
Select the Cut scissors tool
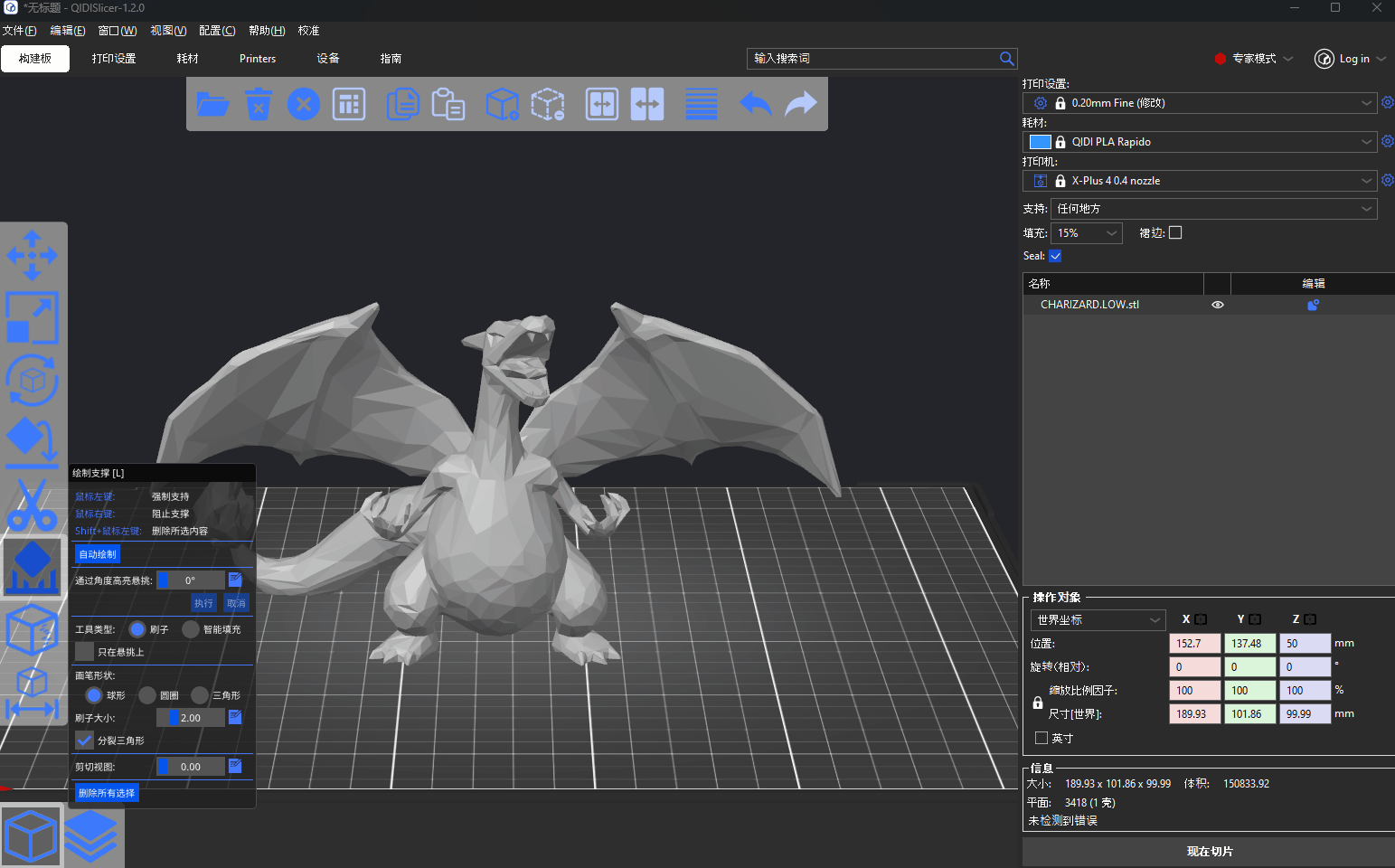click(33, 505)
